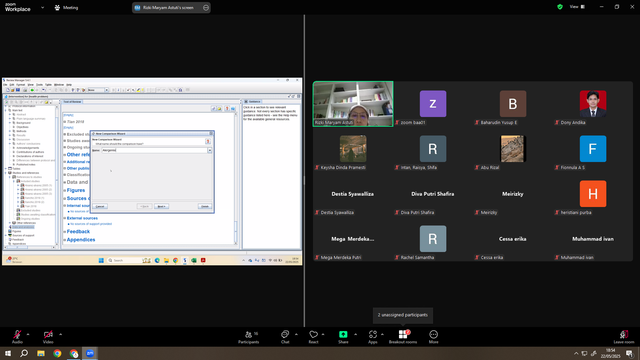The width and height of the screenshot is (640, 360).
Task: Click the Leave room button
Action: coord(624,337)
